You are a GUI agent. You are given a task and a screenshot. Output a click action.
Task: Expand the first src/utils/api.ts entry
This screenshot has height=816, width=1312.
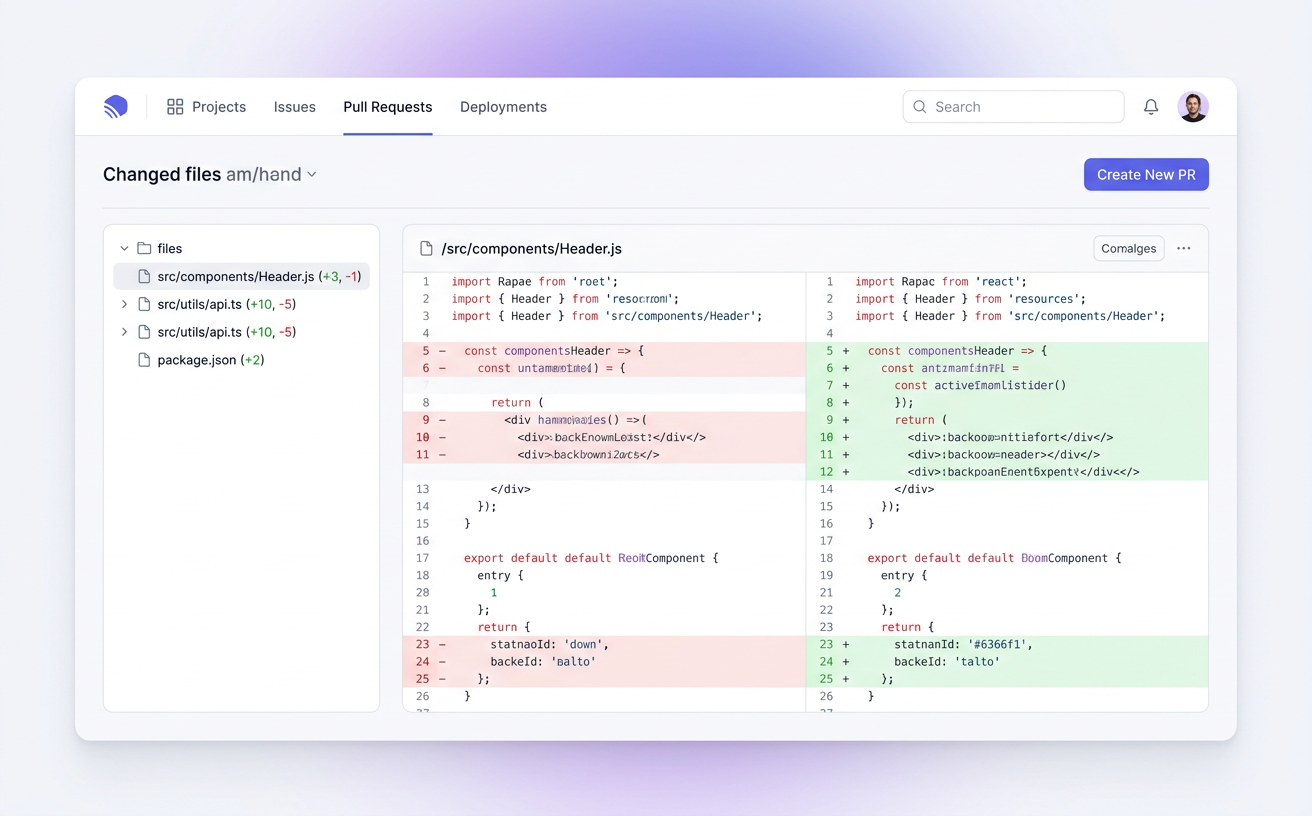(x=124, y=304)
